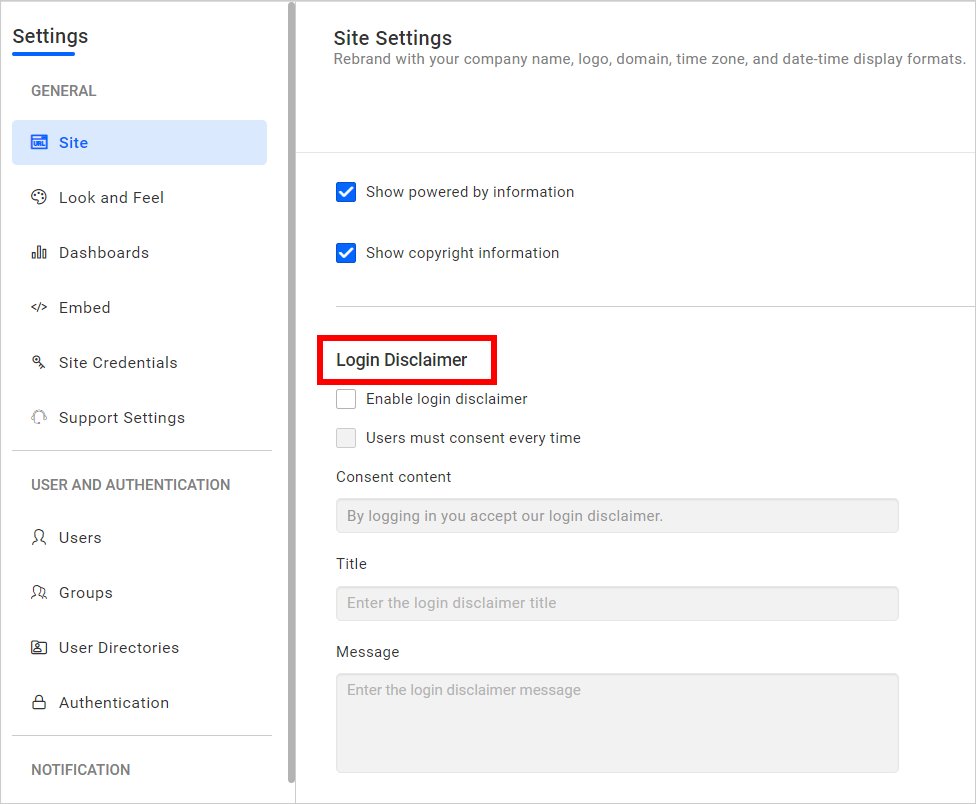Viewport: 976px width, 804px height.
Task: Toggle Users must consent every time
Action: (346, 438)
